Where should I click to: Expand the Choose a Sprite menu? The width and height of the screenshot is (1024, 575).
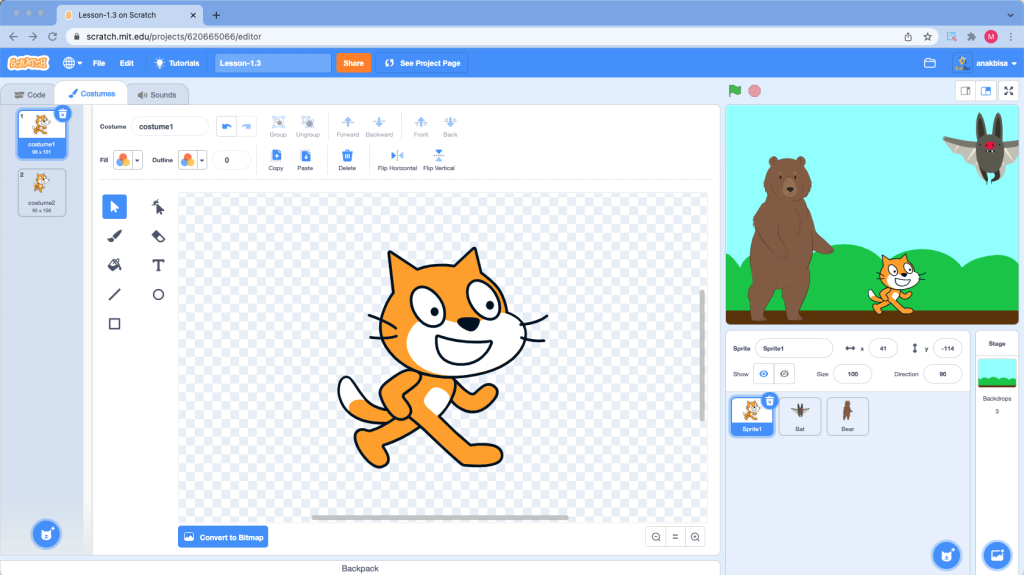[947, 555]
